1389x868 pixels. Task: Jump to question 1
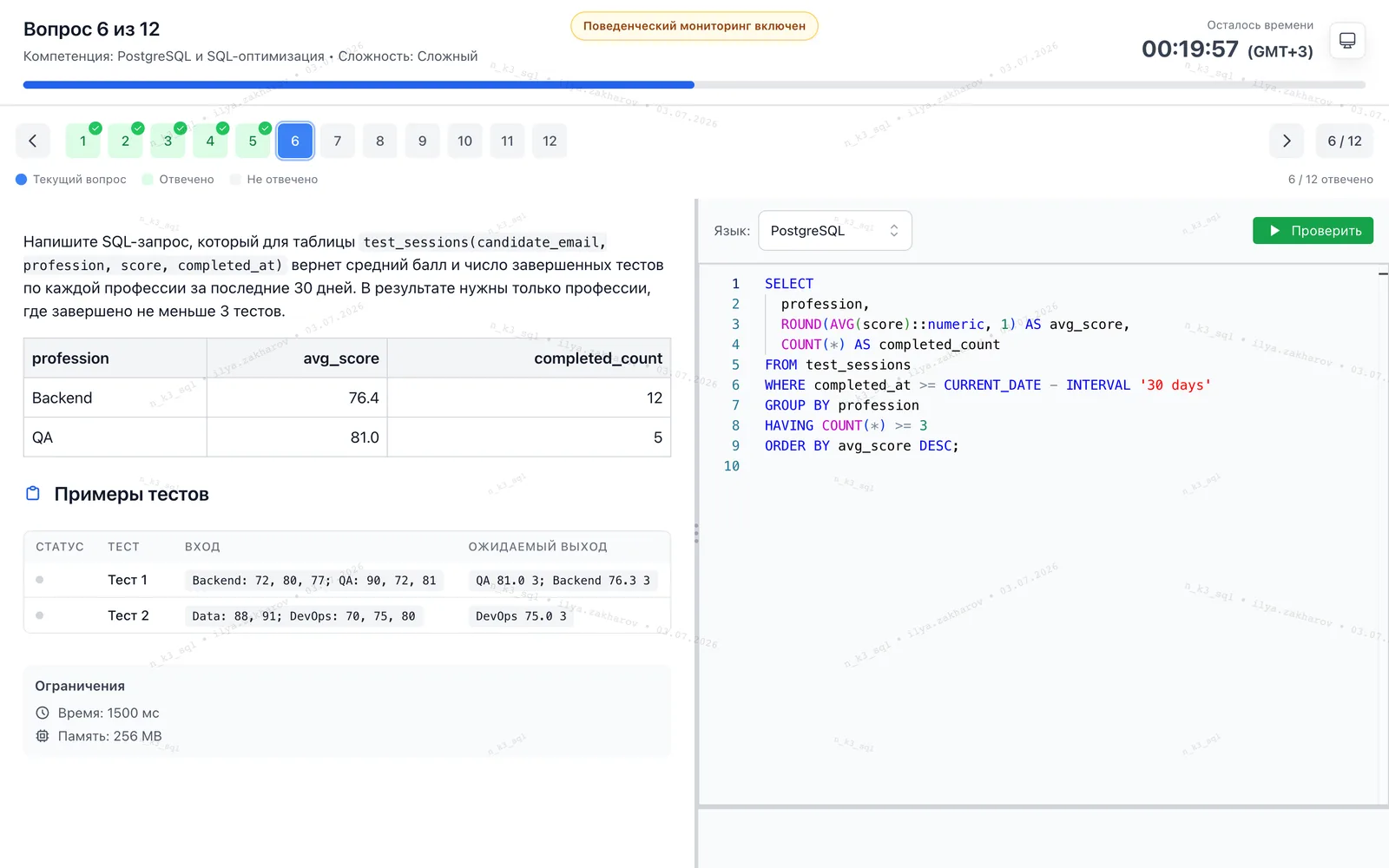[x=83, y=141]
